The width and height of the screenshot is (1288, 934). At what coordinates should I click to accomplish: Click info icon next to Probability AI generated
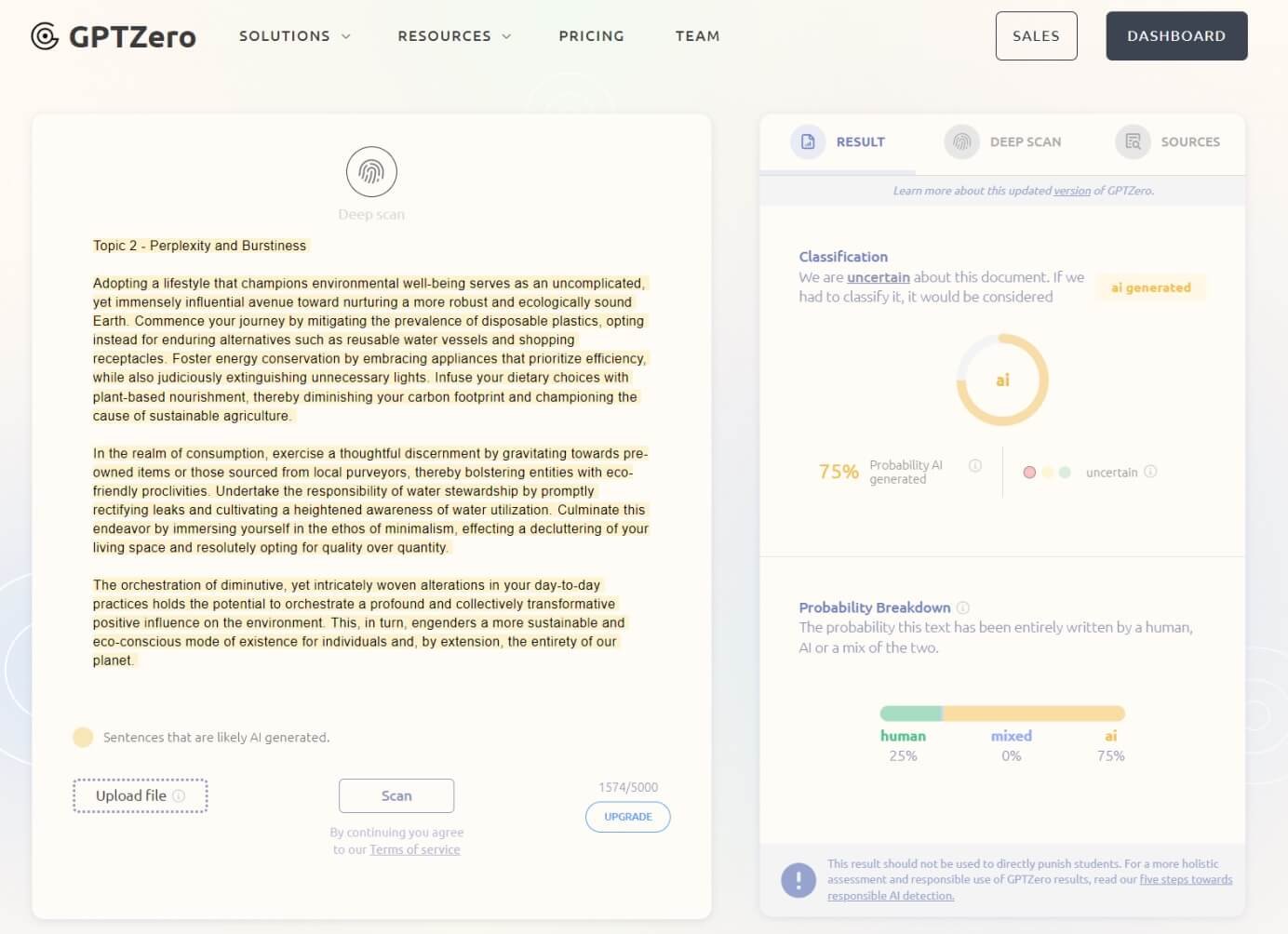point(974,466)
